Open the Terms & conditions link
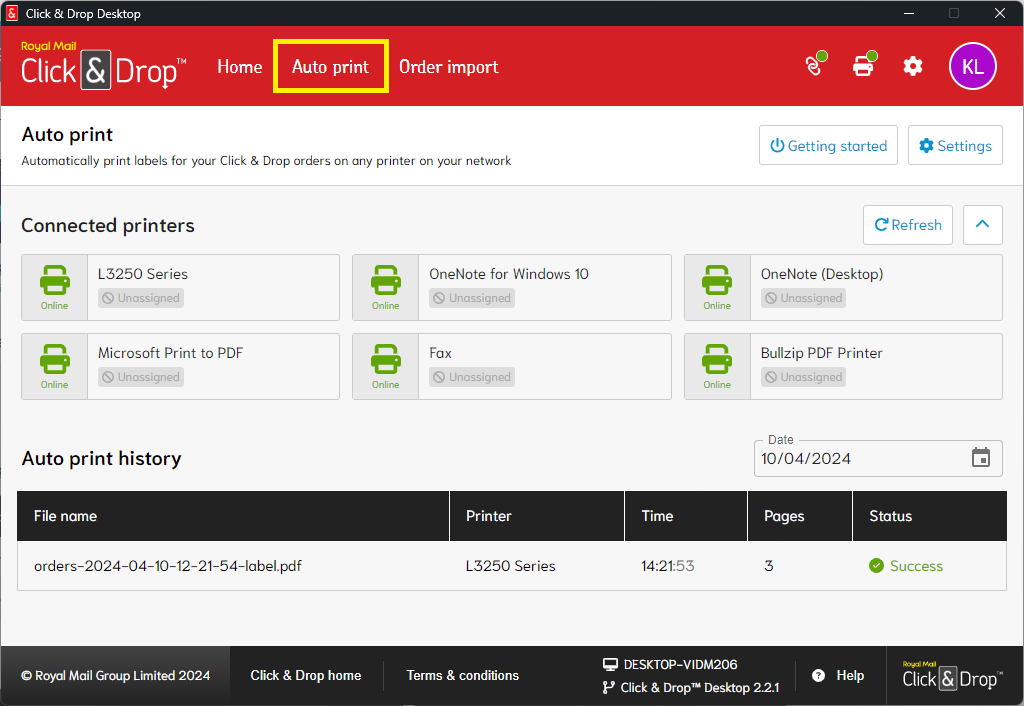 click(x=462, y=675)
